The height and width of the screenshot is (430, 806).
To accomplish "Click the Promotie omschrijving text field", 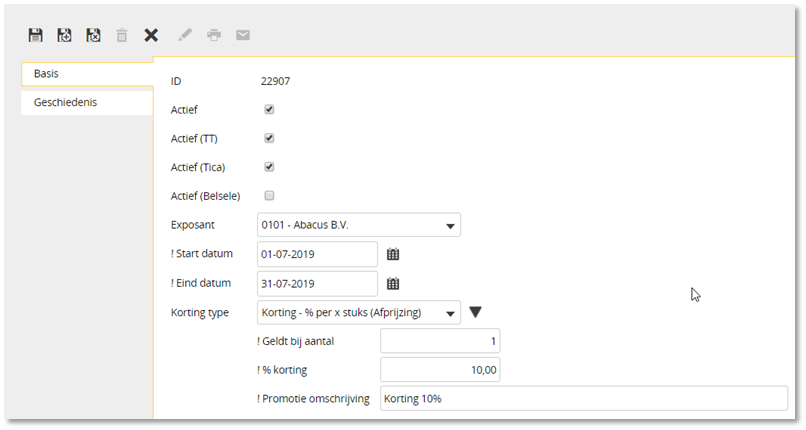I will coord(584,399).
